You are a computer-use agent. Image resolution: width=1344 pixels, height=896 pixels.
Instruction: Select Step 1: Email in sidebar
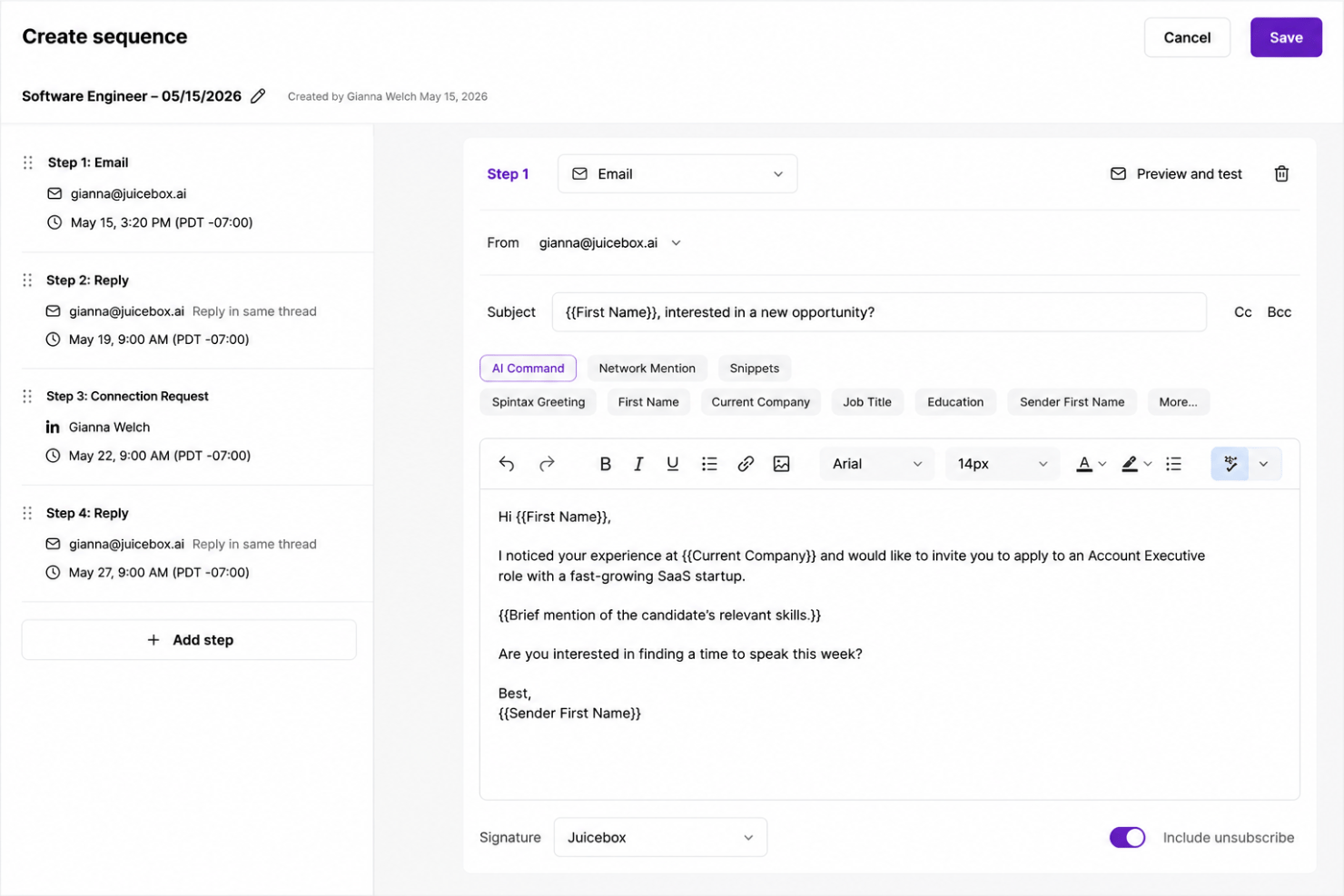point(88,162)
